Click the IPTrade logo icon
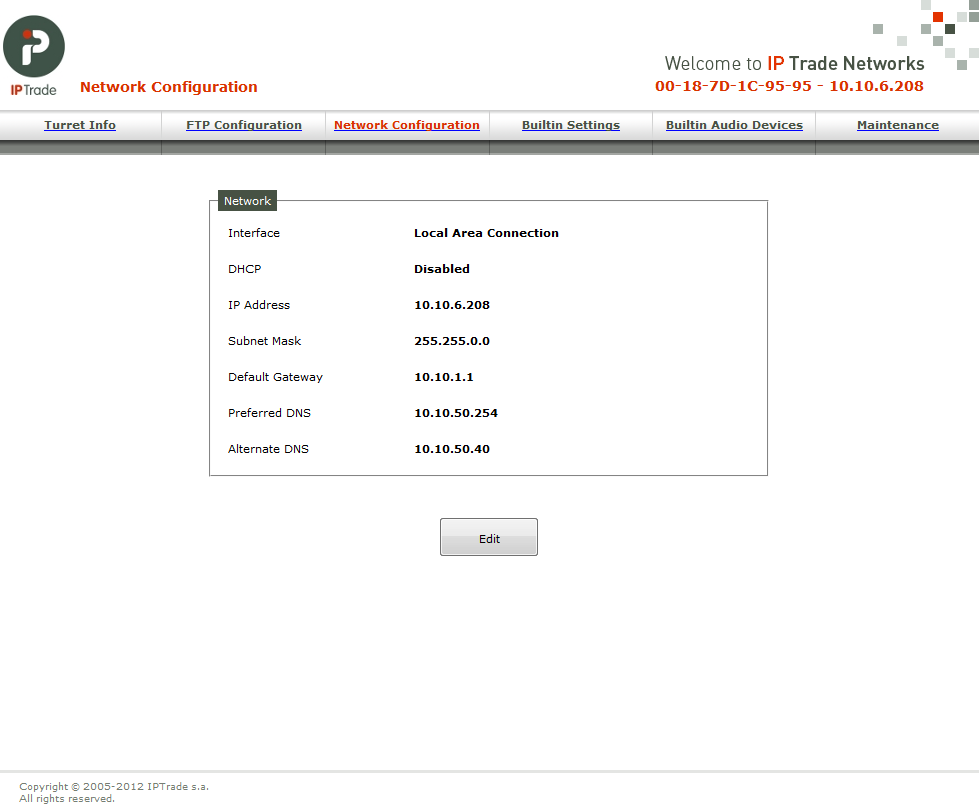Viewport: 979px width, 807px height. (x=34, y=55)
